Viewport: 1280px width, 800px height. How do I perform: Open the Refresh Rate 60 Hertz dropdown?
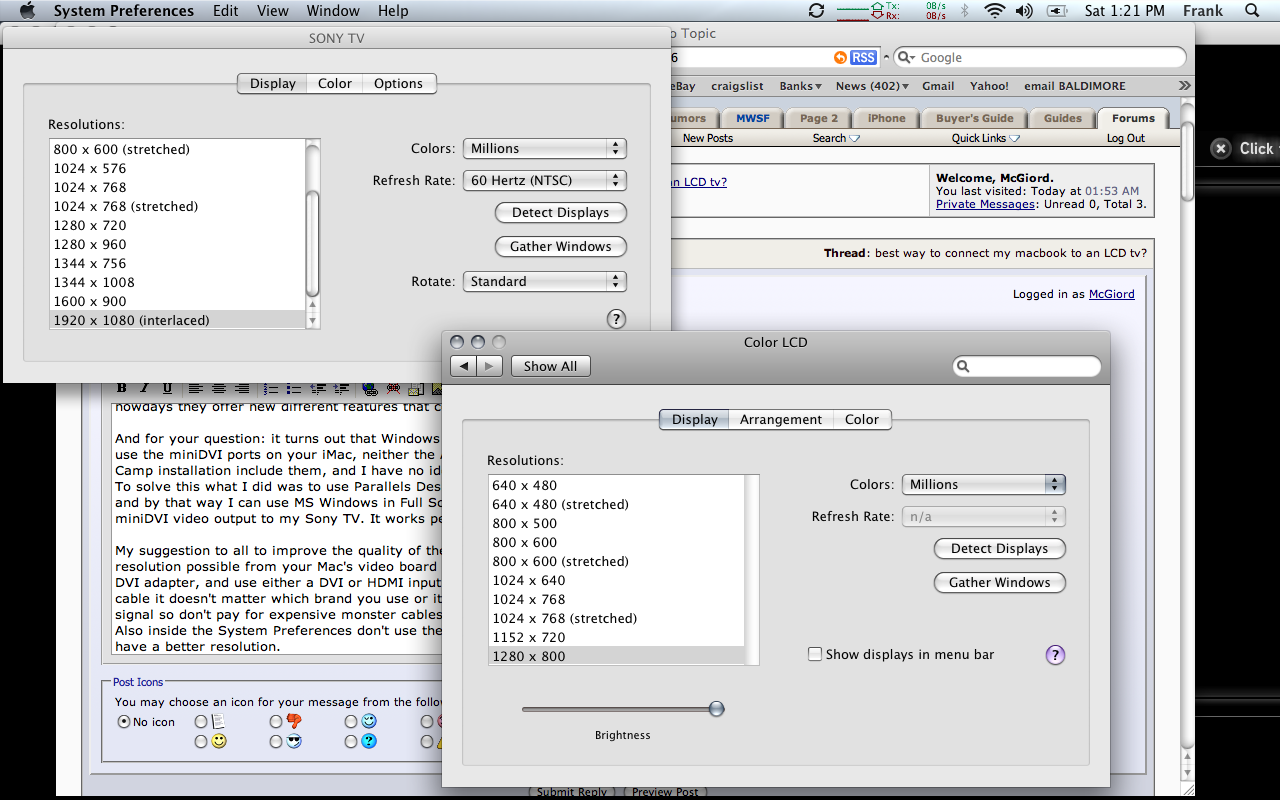tap(544, 181)
